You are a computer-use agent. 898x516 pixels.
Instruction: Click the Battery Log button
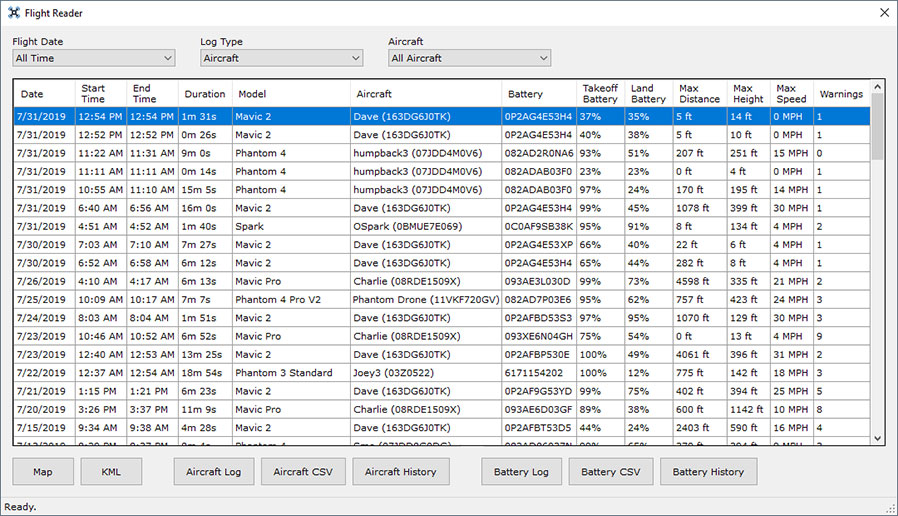pyautogui.click(x=521, y=472)
